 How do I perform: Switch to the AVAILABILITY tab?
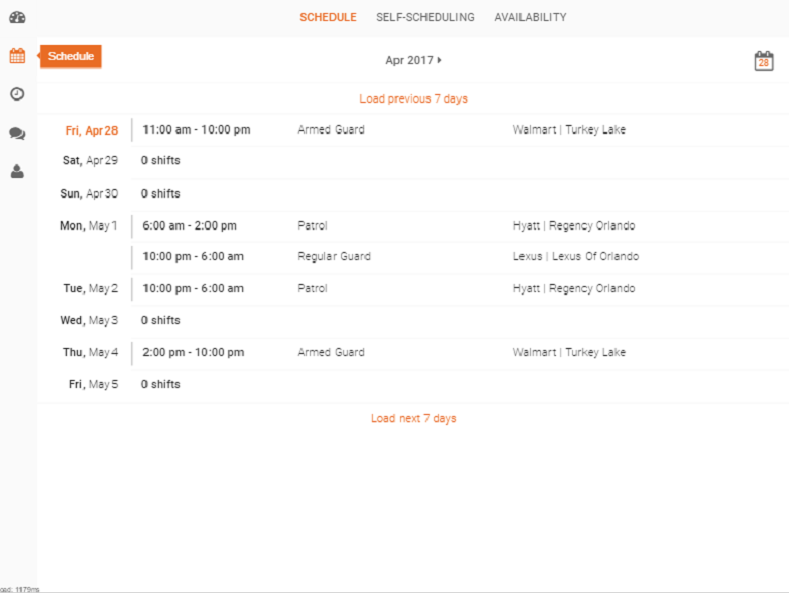530,17
